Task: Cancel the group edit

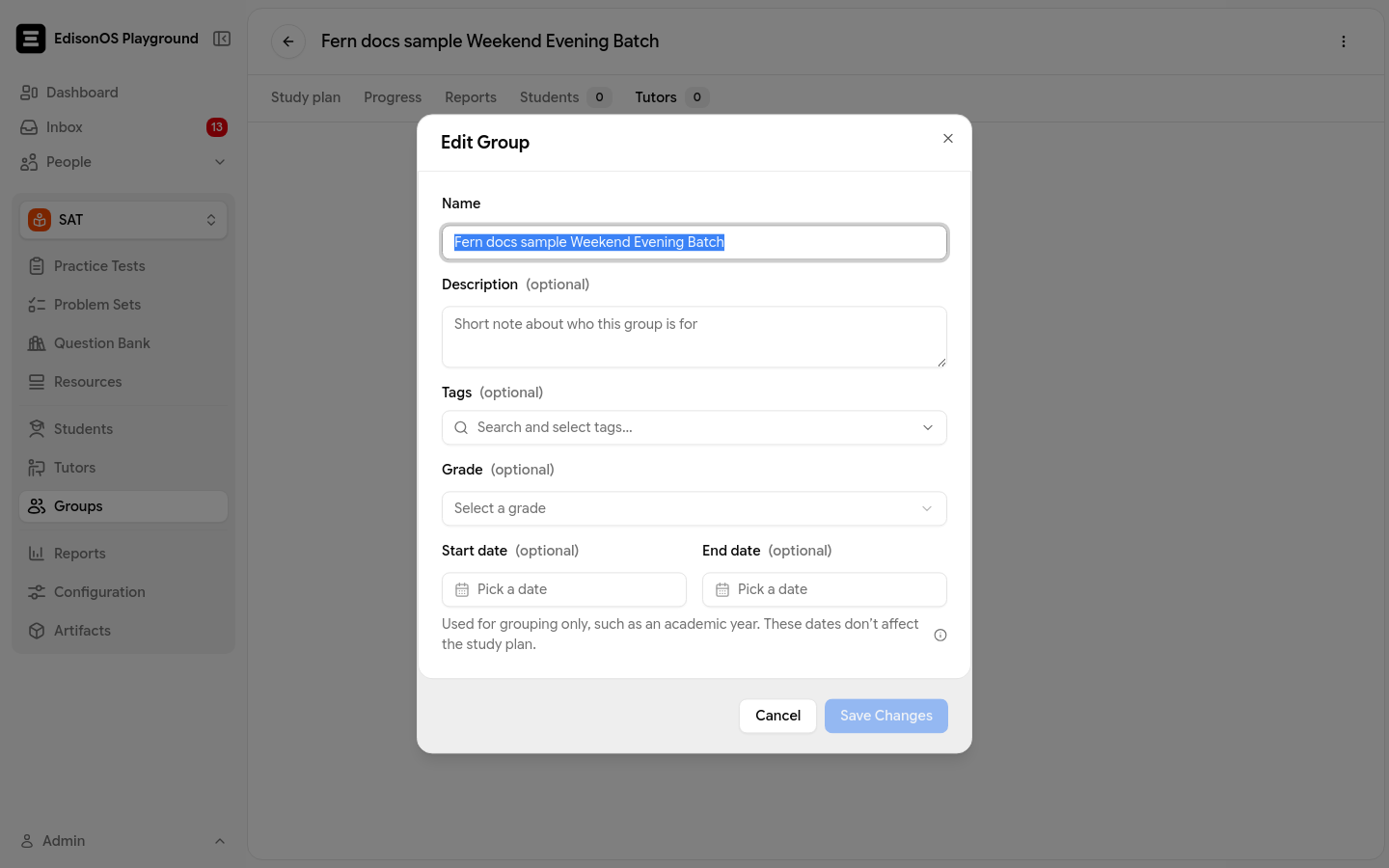Action: 777,716
